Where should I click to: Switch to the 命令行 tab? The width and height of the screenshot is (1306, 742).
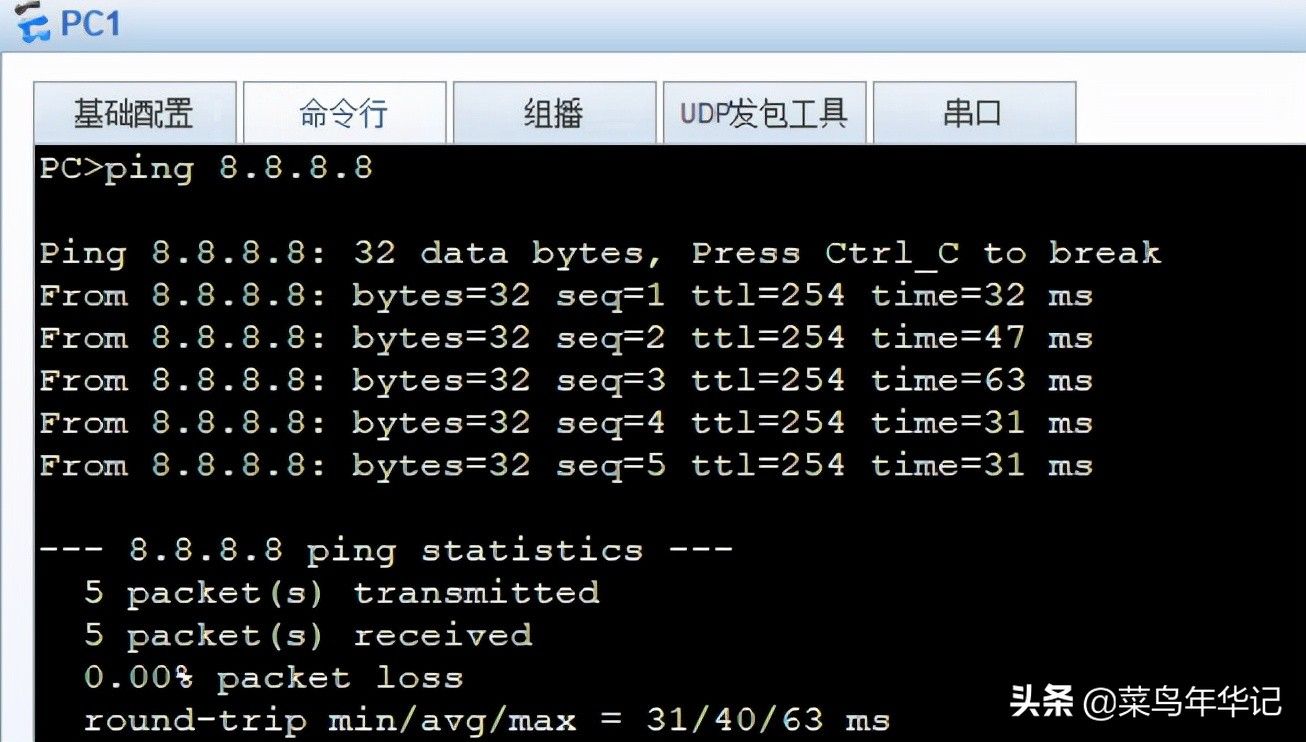(x=344, y=113)
